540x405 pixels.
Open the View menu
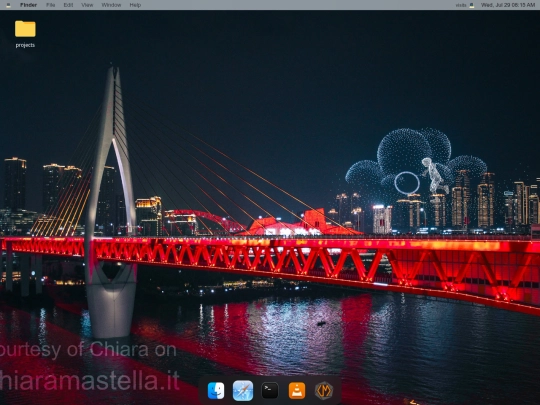click(x=87, y=5)
